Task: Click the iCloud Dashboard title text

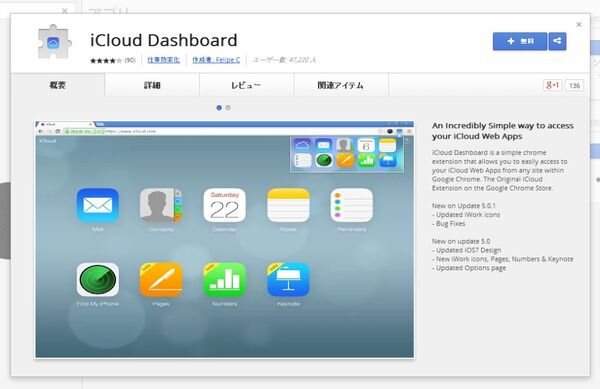Action: 164,40
